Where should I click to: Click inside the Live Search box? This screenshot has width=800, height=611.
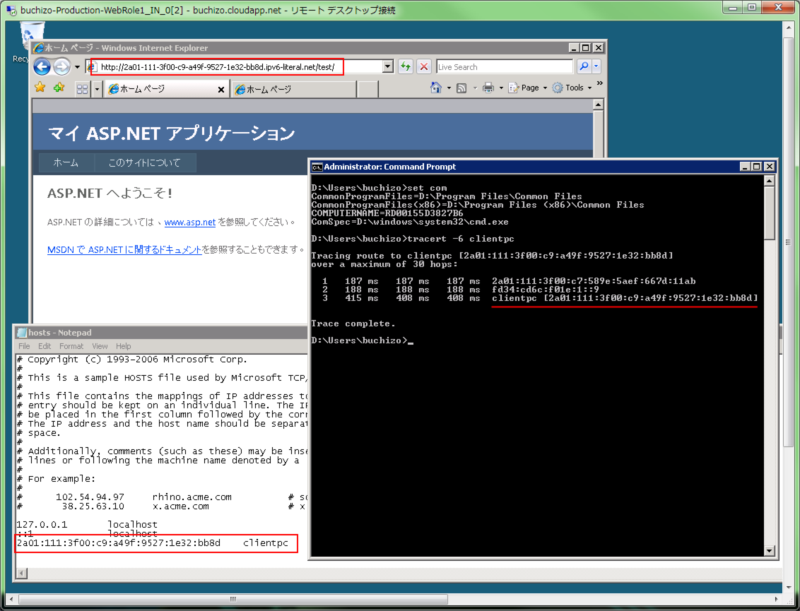click(x=504, y=67)
